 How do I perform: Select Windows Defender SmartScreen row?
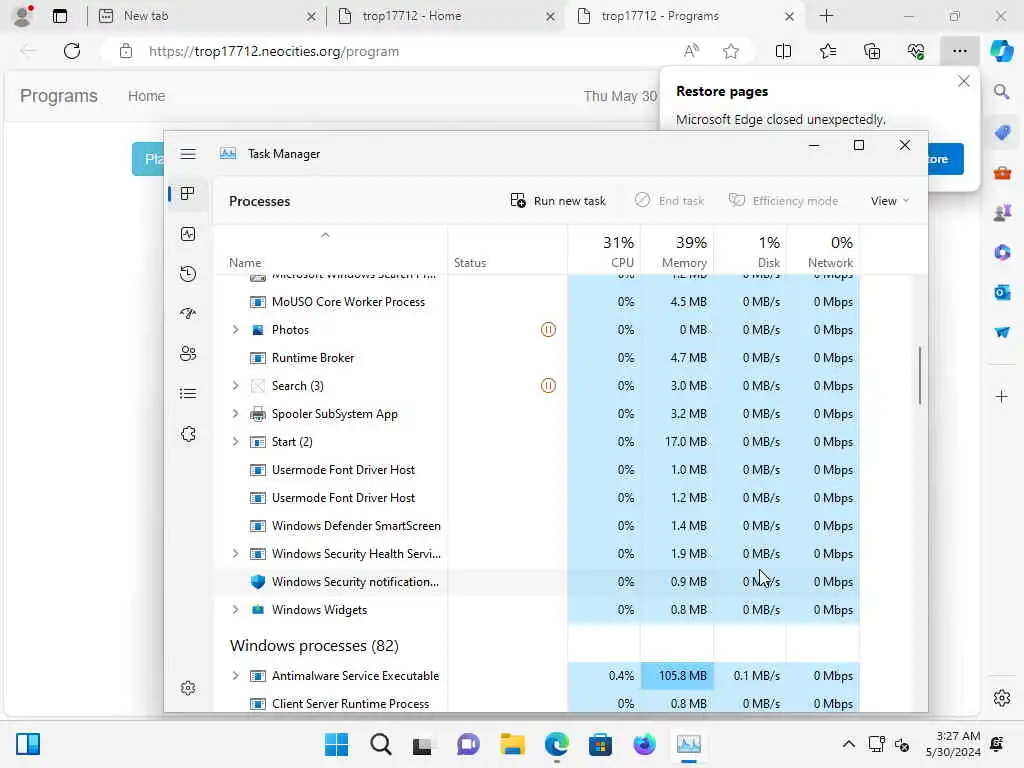(536, 526)
